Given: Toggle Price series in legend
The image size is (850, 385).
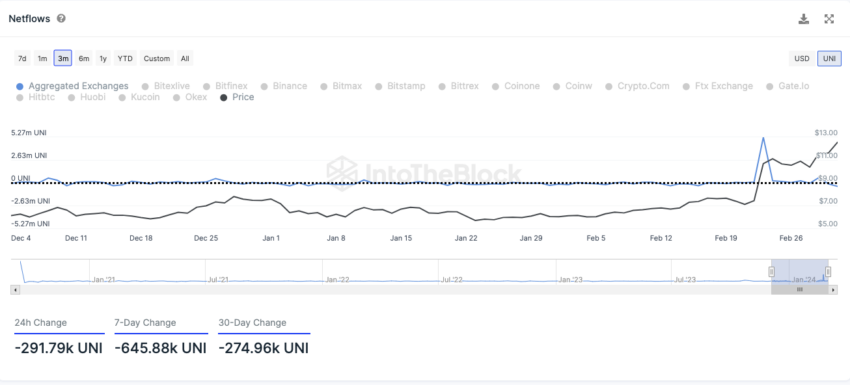Looking at the screenshot, I should [x=237, y=97].
